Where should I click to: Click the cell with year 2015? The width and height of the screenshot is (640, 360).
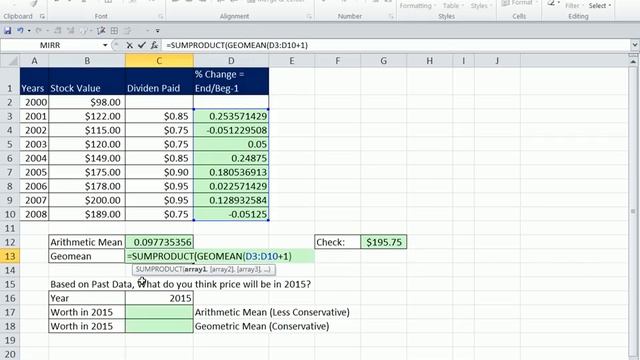tap(159, 298)
